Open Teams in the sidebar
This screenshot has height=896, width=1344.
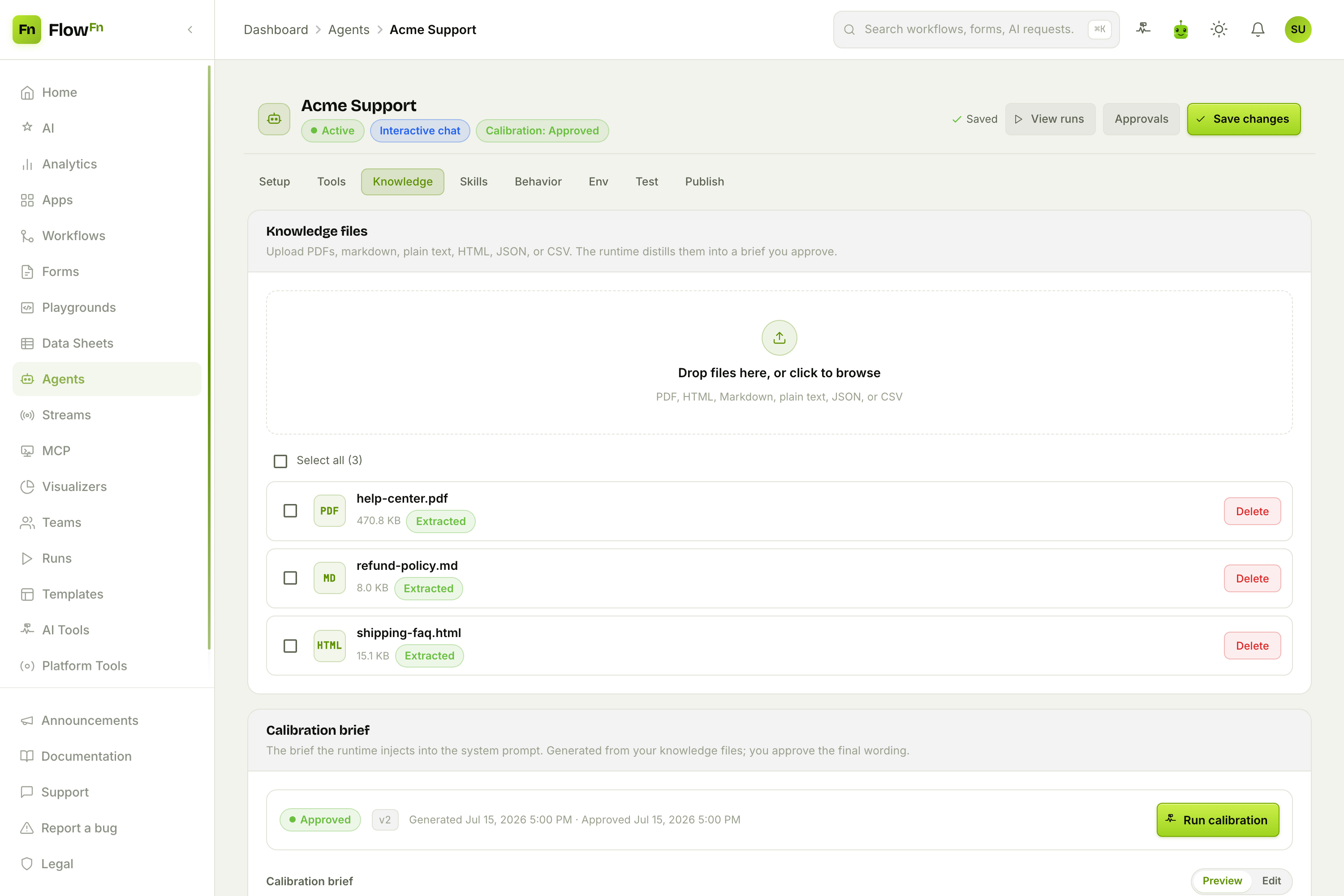tap(107, 522)
